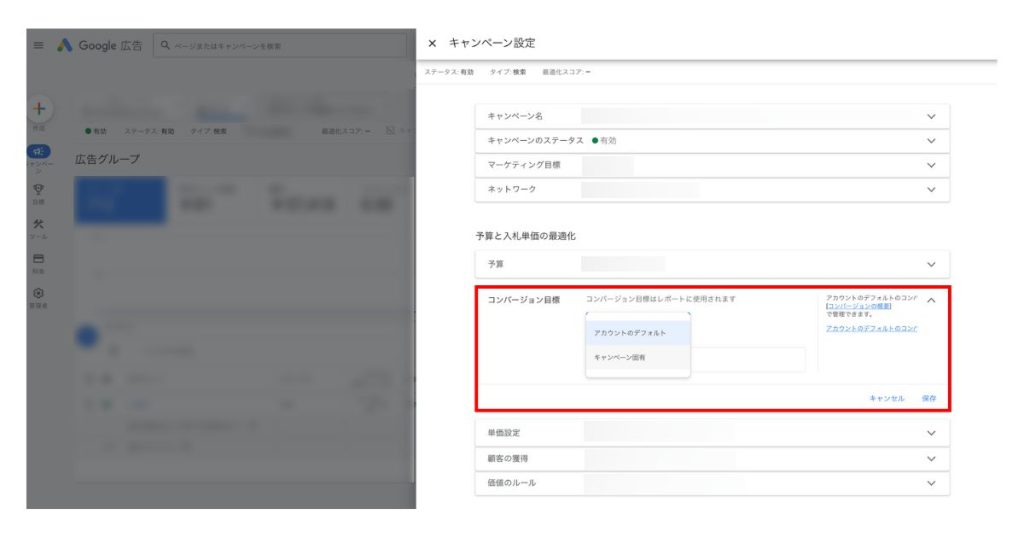Collapse the コンバージョン目標 section
The height and width of the screenshot is (538, 1024).
point(930,300)
